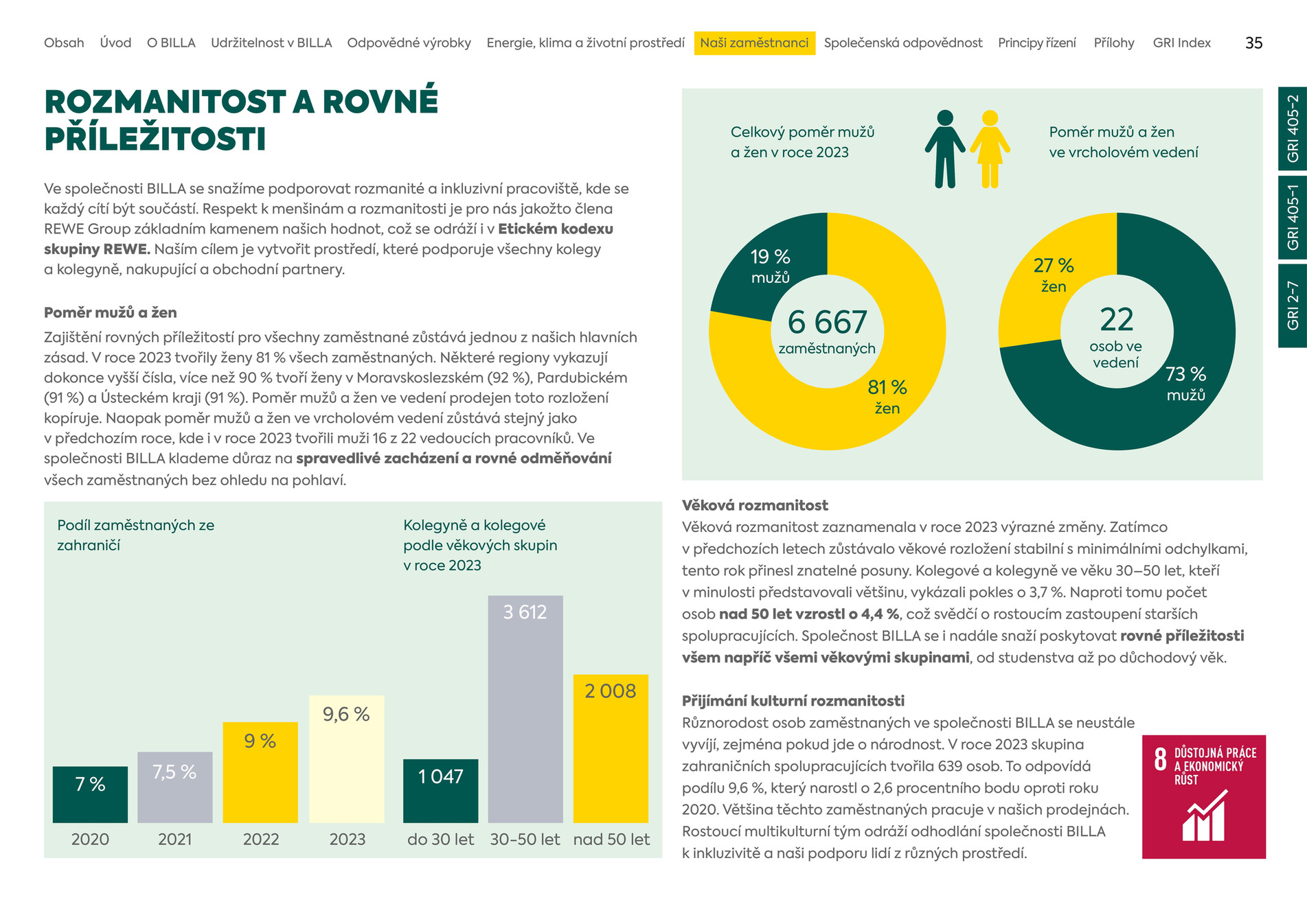Open Společenská odpovědnost section
The width and height of the screenshot is (1307, 924).
click(903, 43)
